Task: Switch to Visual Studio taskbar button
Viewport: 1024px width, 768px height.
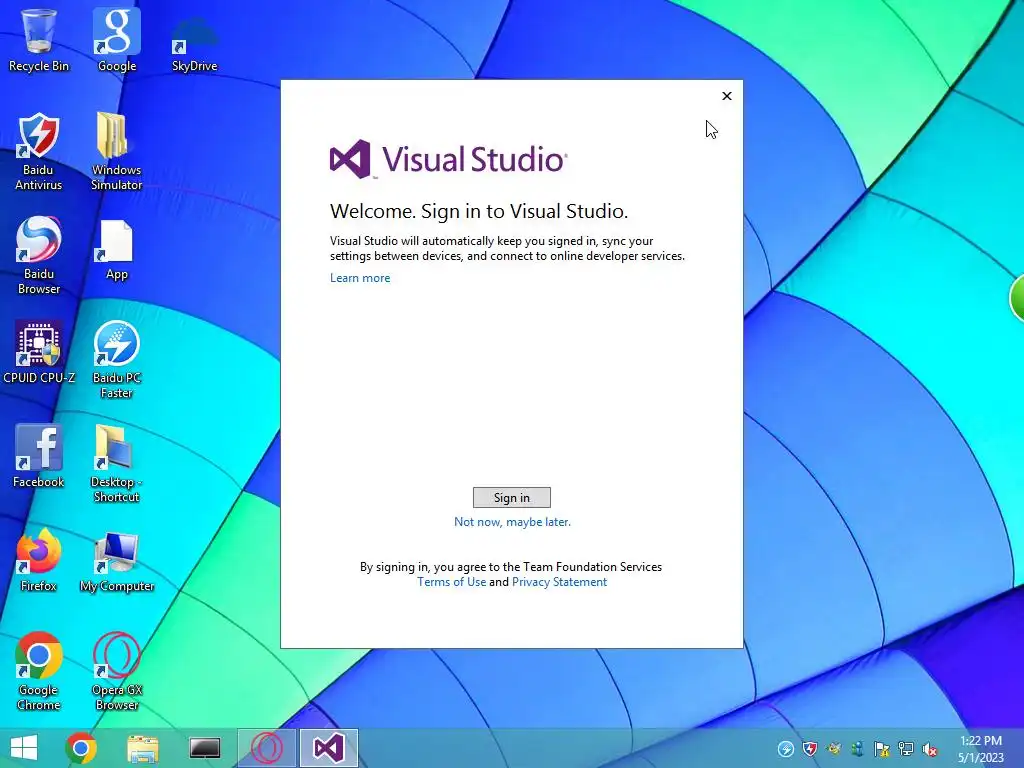Action: tap(328, 748)
